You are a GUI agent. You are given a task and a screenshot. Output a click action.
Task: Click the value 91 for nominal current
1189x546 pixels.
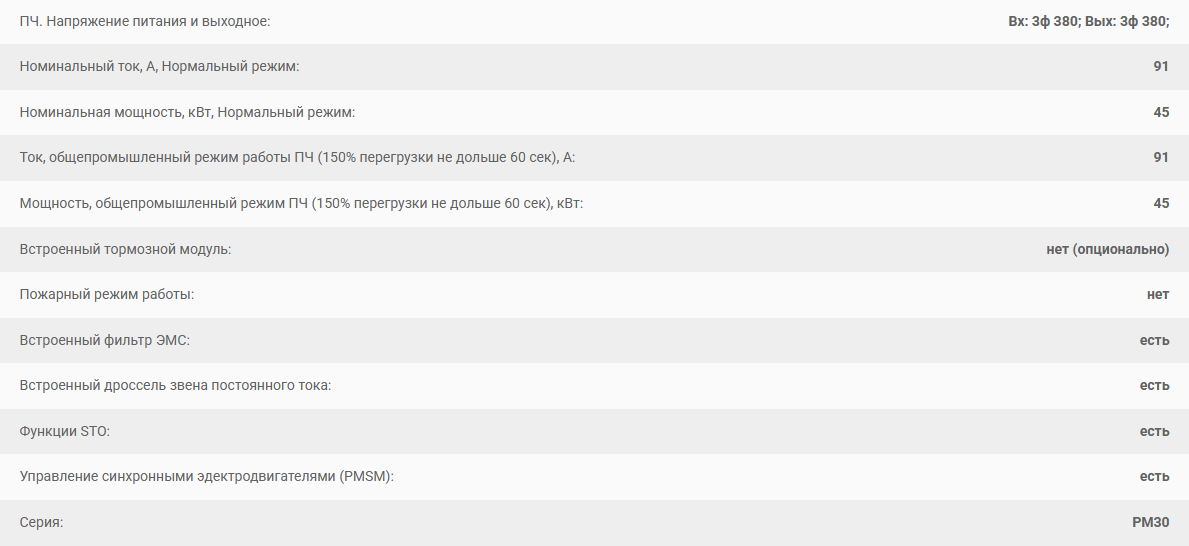tap(1161, 67)
